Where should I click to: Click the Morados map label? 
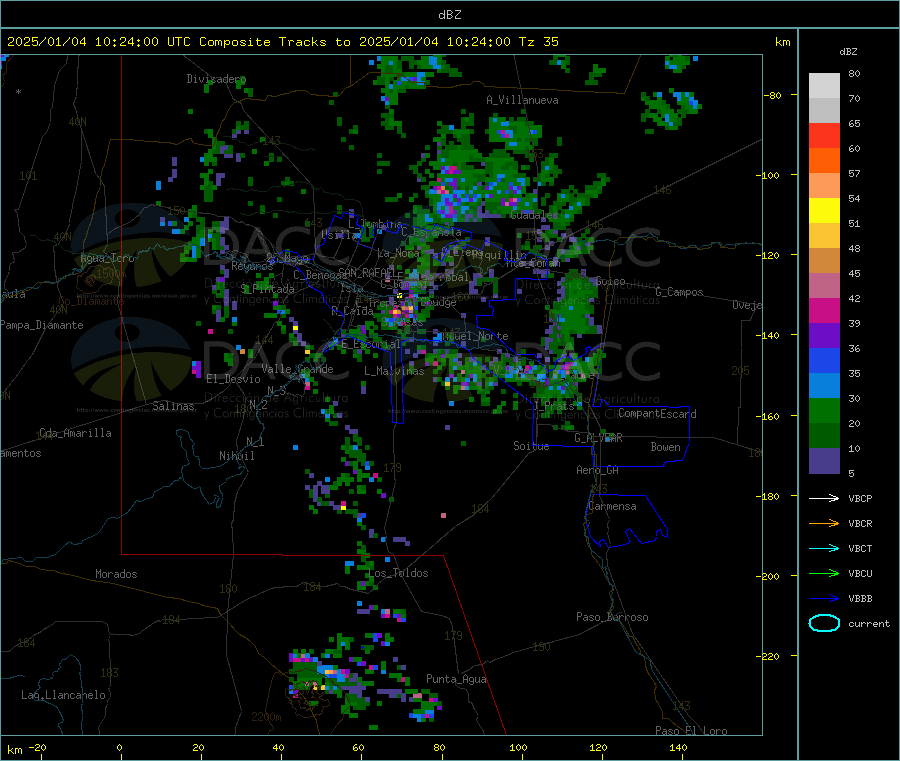click(116, 574)
